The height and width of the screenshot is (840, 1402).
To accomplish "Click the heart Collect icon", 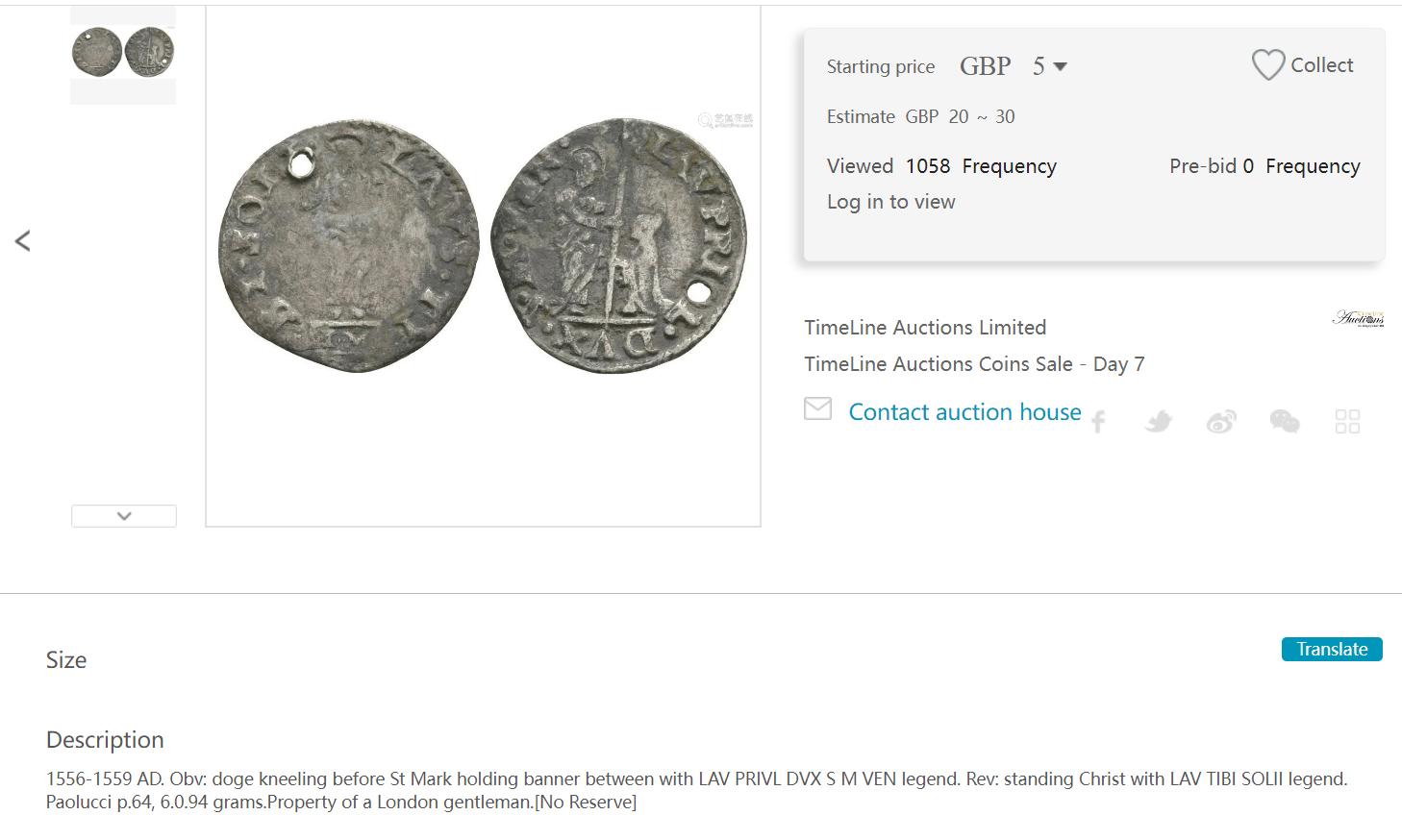I will [1267, 65].
